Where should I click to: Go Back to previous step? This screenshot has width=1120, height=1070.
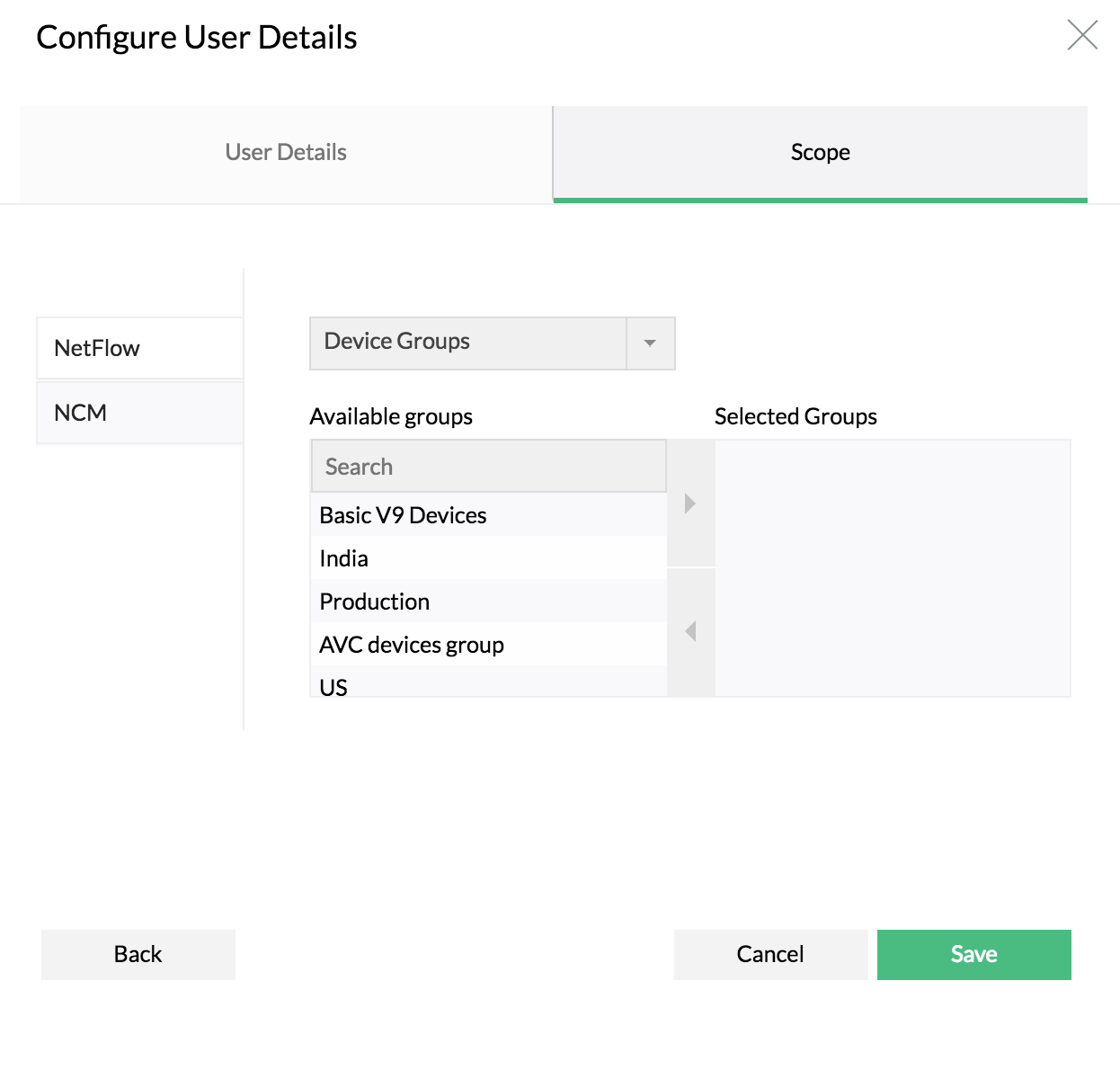point(138,954)
